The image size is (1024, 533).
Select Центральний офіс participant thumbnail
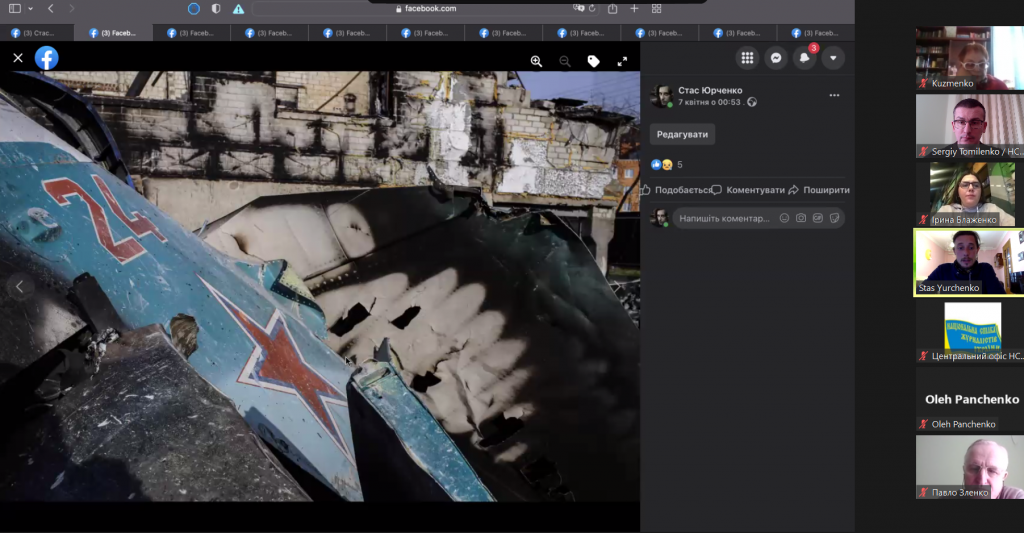[969, 331]
